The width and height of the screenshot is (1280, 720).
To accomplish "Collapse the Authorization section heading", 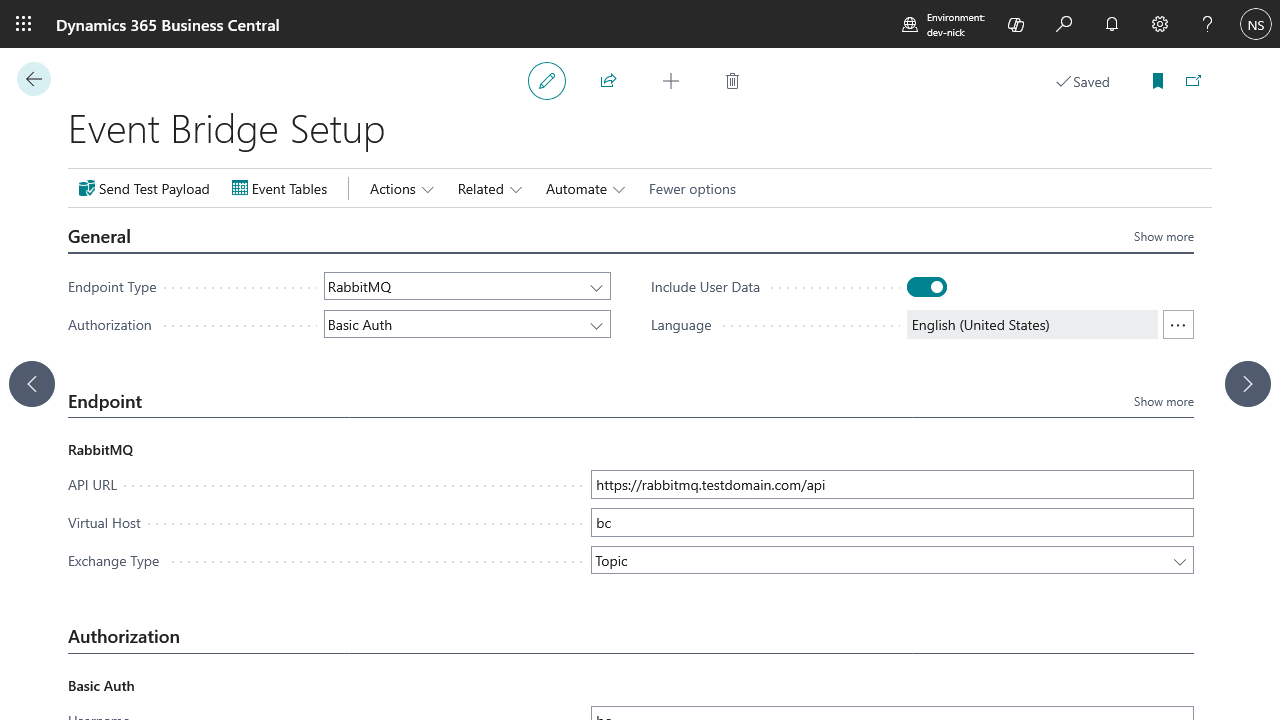I will (x=124, y=637).
